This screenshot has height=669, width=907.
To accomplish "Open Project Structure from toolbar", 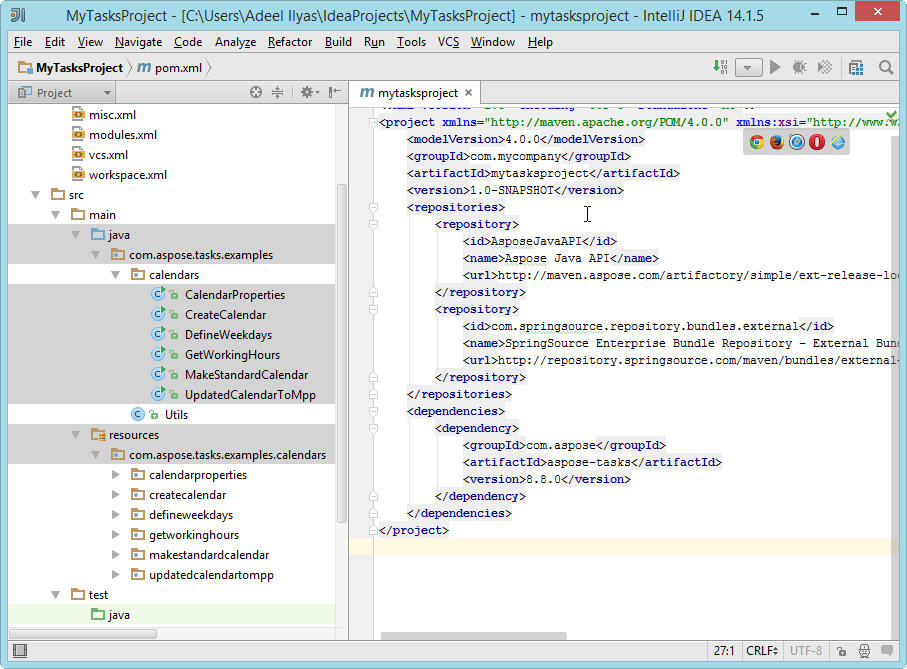I will [x=856, y=67].
